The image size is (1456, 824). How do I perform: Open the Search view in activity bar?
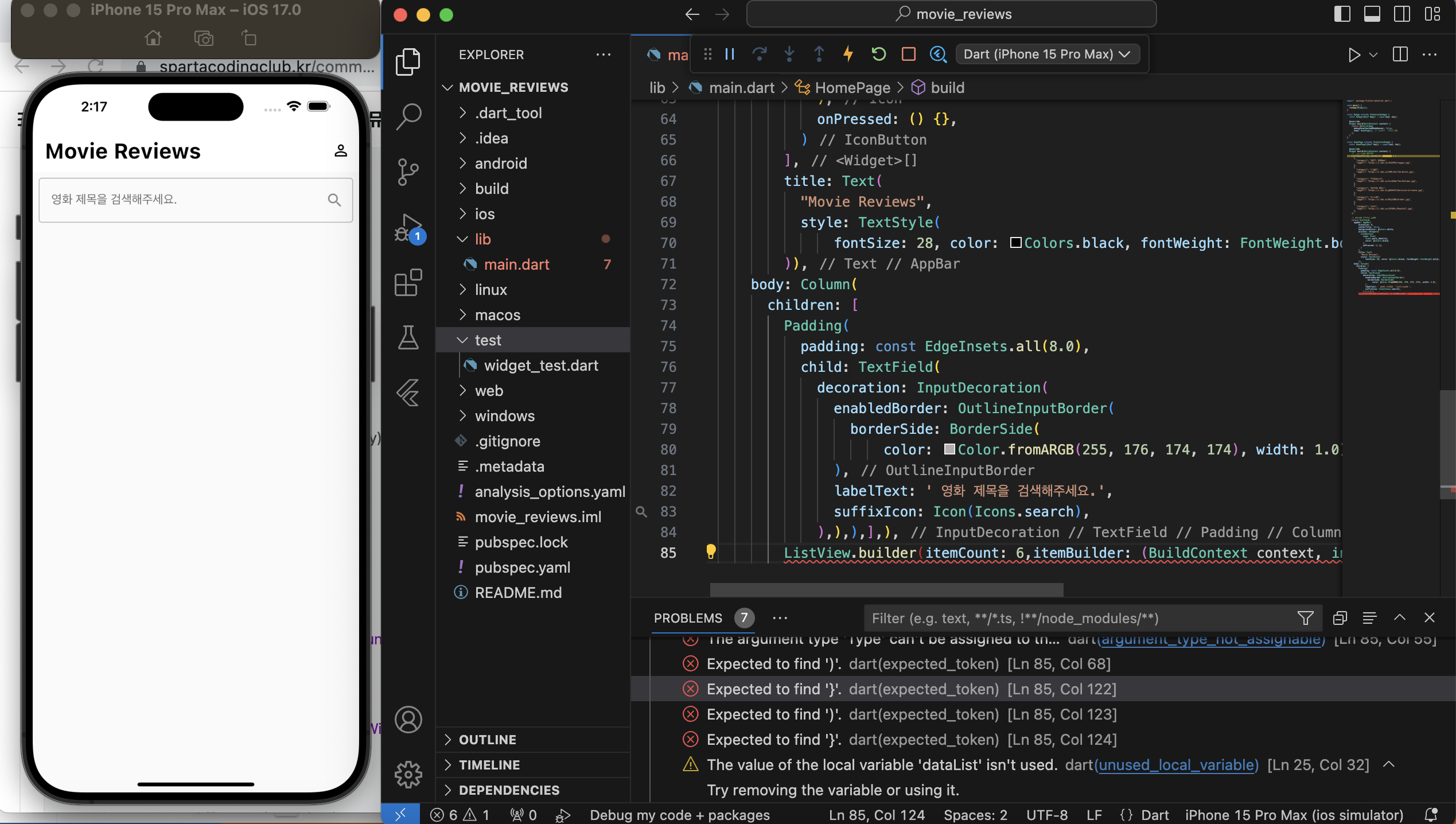point(408,116)
